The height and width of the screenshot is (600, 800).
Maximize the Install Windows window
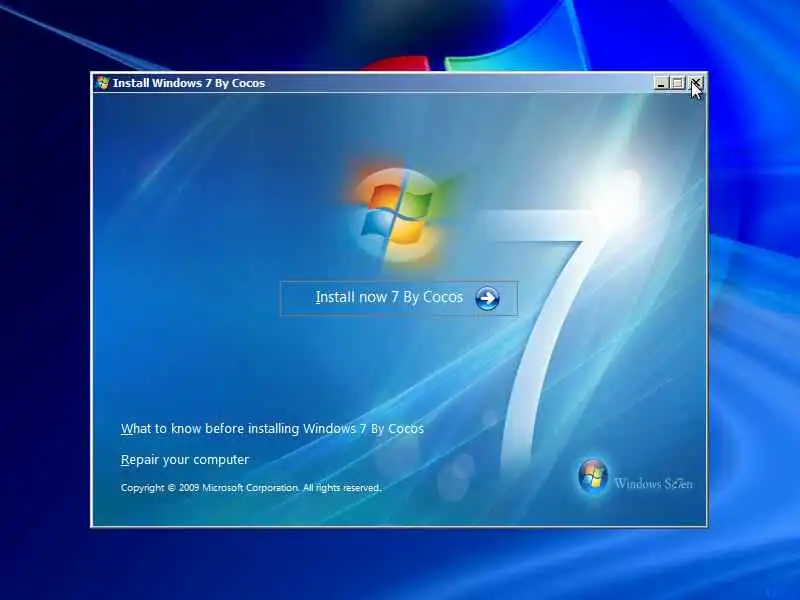pyautogui.click(x=678, y=83)
